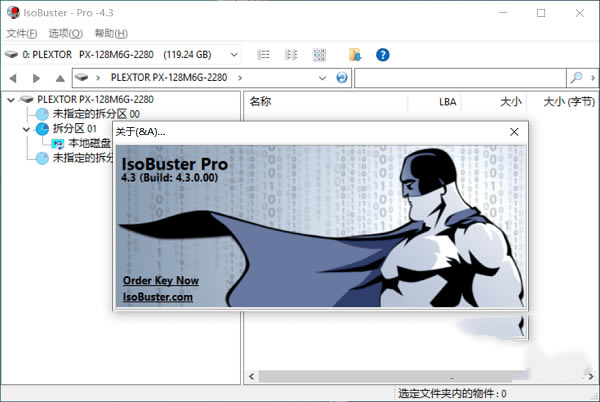The image size is (600, 402).
Task: Click the extract folder toolbar icon
Action: click(x=355, y=55)
